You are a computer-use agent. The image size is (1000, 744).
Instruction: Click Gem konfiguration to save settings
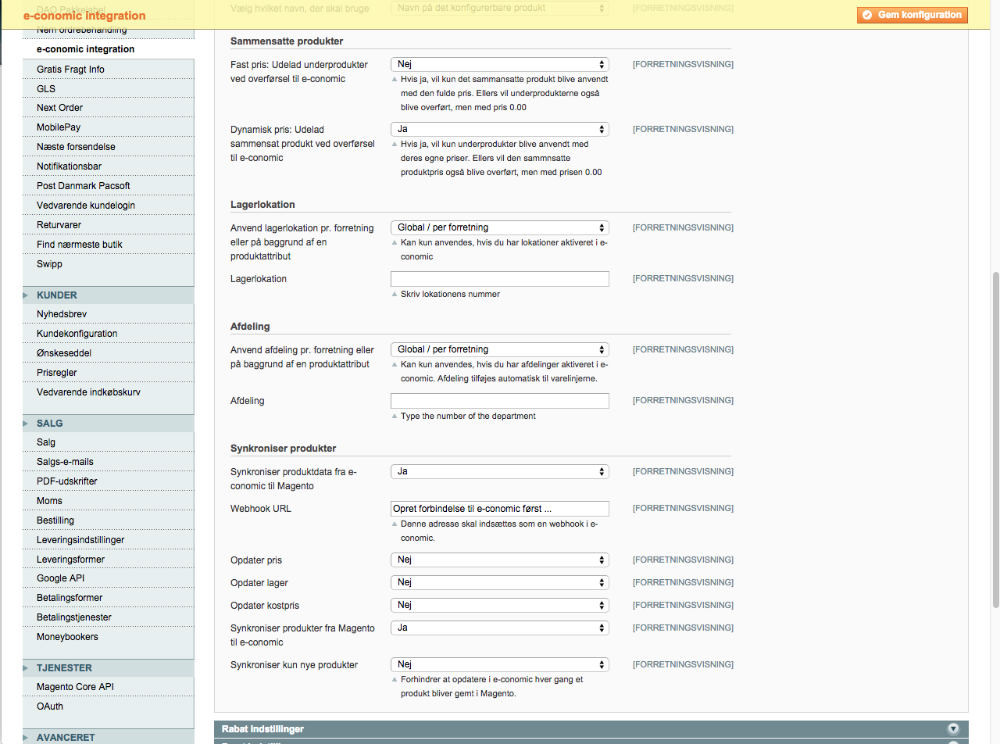pos(912,15)
